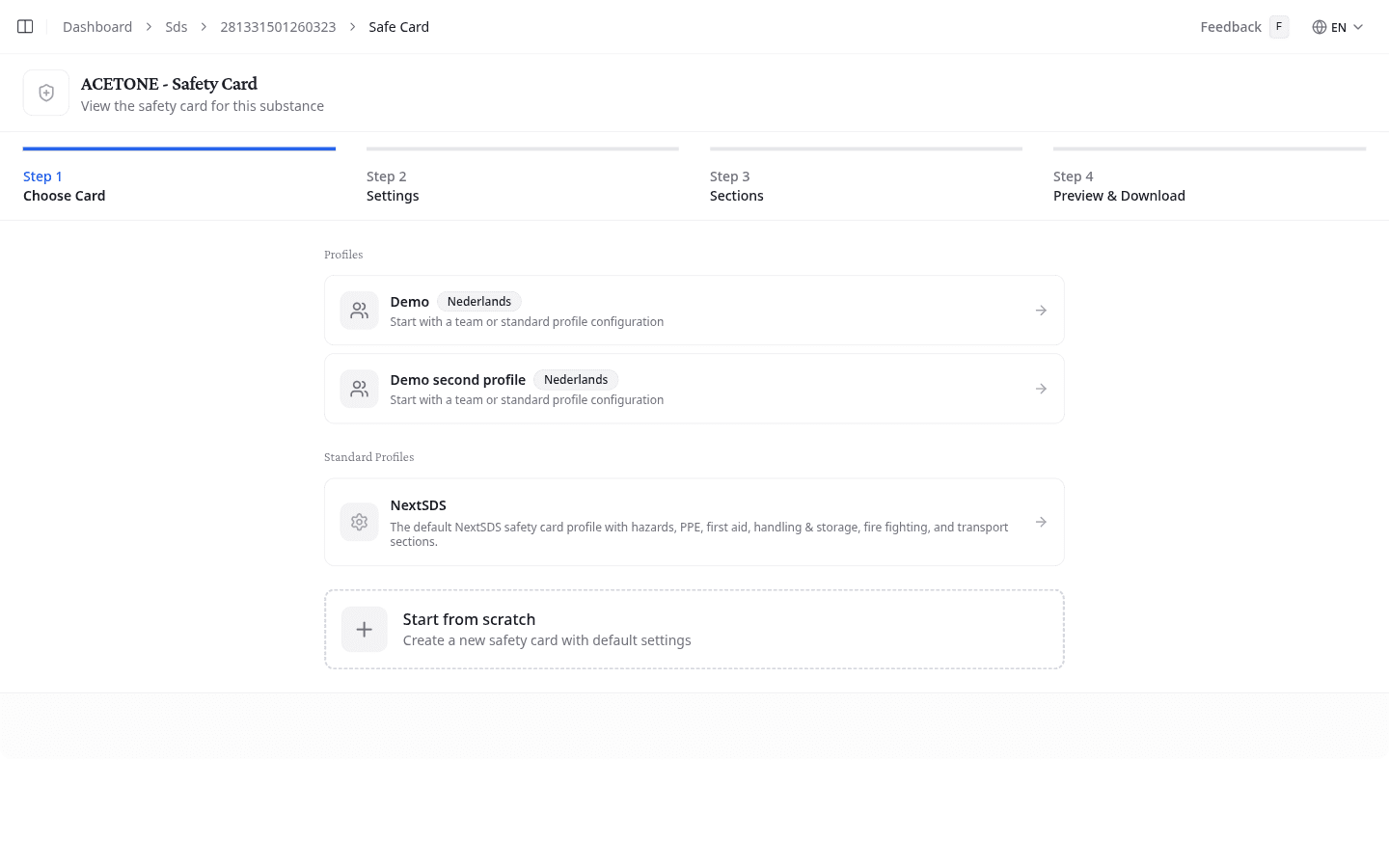Viewport: 1389px width, 868px height.
Task: Switch to Step 2 Settings
Action: click(x=393, y=185)
